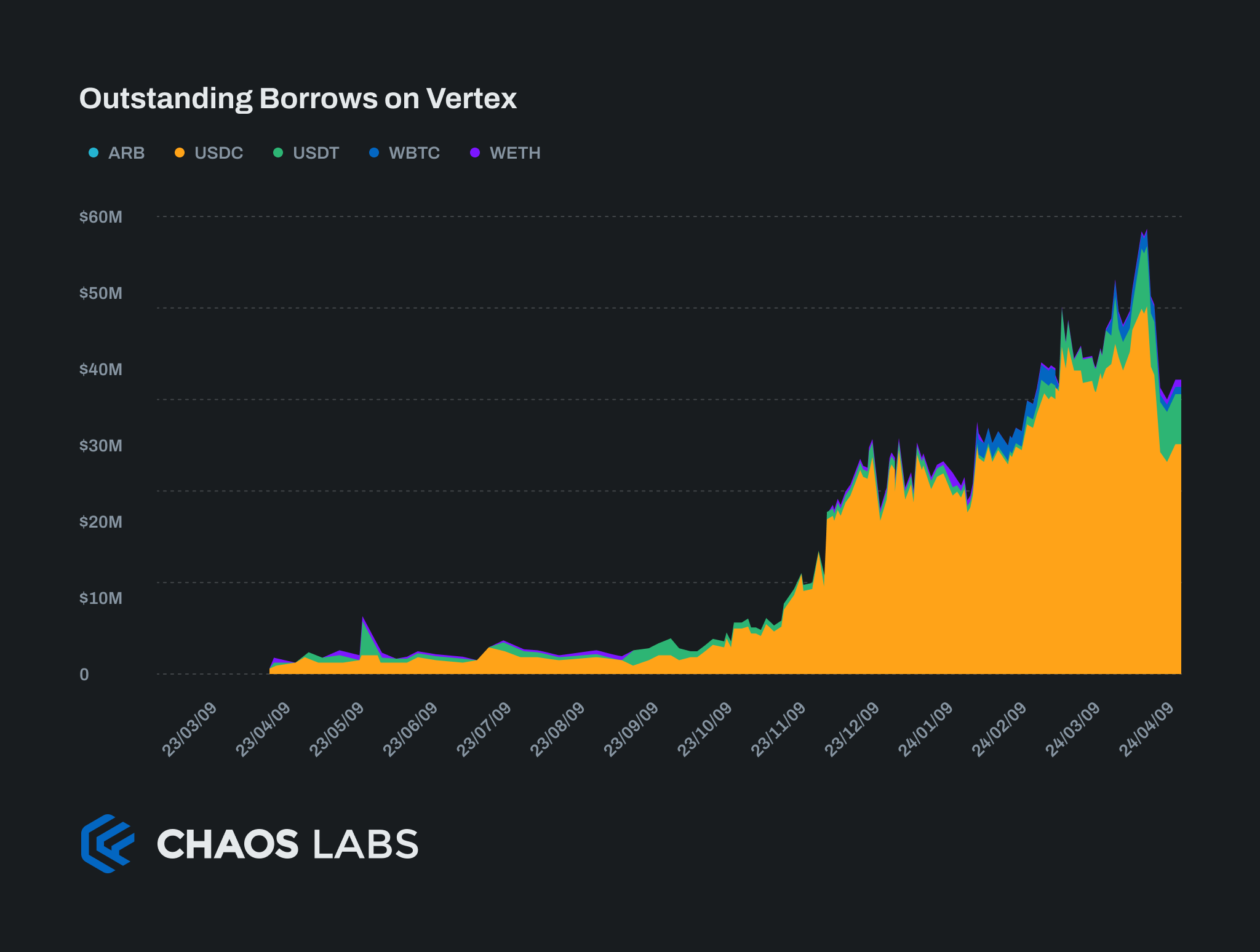Click the 23/12/09 x-axis date label

click(851, 729)
